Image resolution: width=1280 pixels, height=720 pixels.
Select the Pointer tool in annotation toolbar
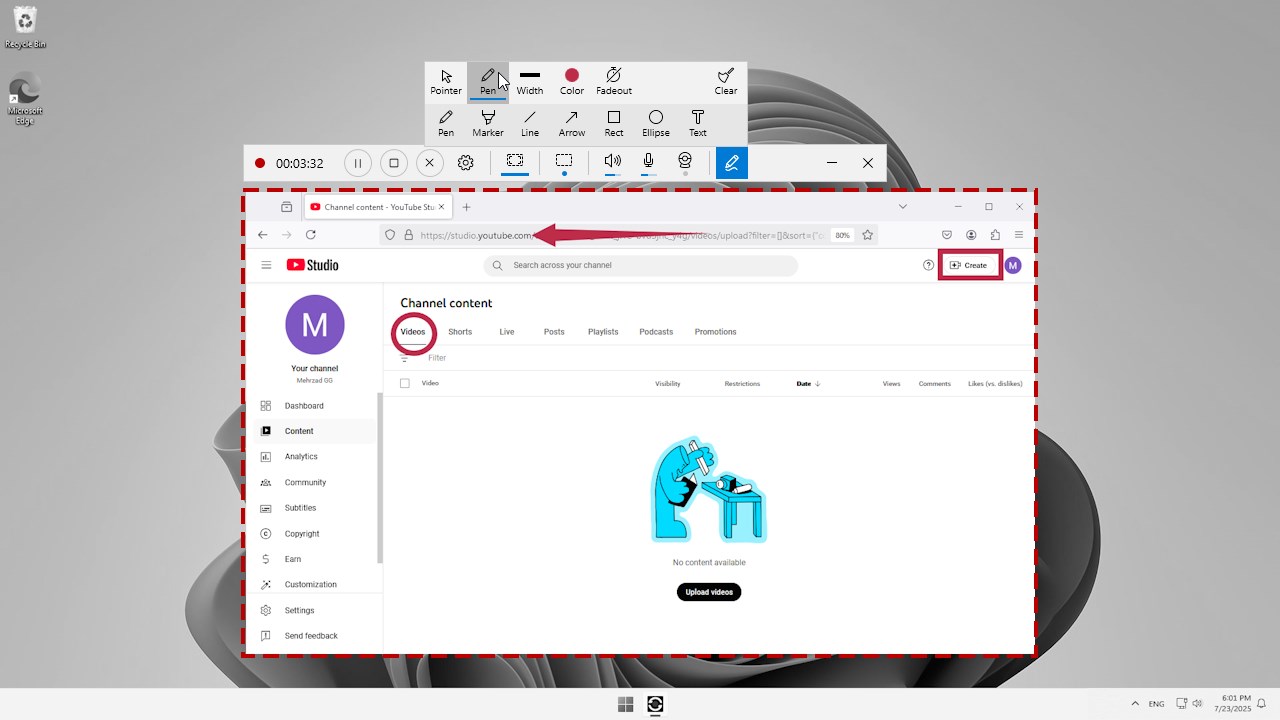coord(445,81)
